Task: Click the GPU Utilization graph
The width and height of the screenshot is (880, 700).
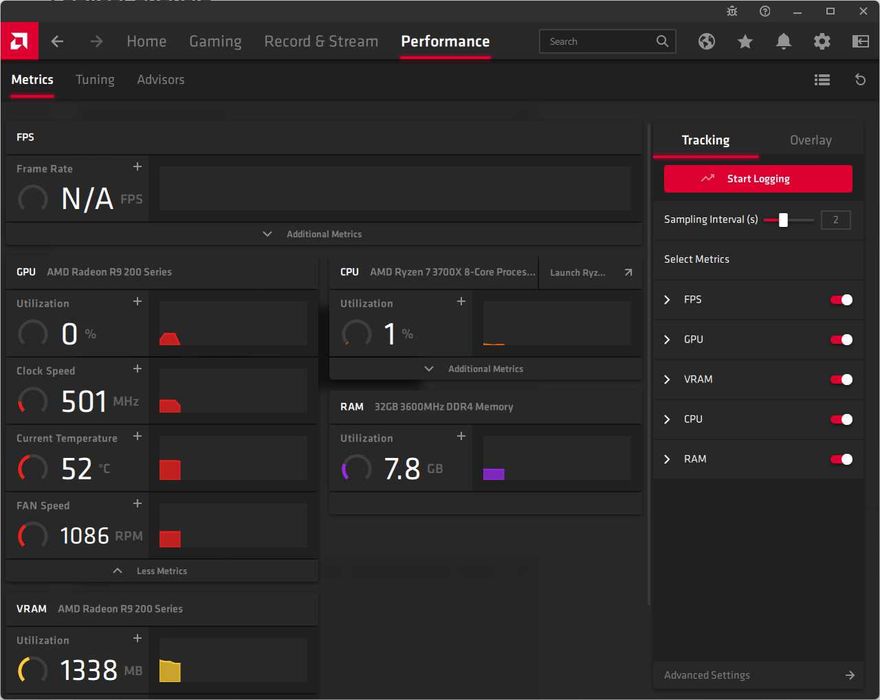Action: coord(233,323)
